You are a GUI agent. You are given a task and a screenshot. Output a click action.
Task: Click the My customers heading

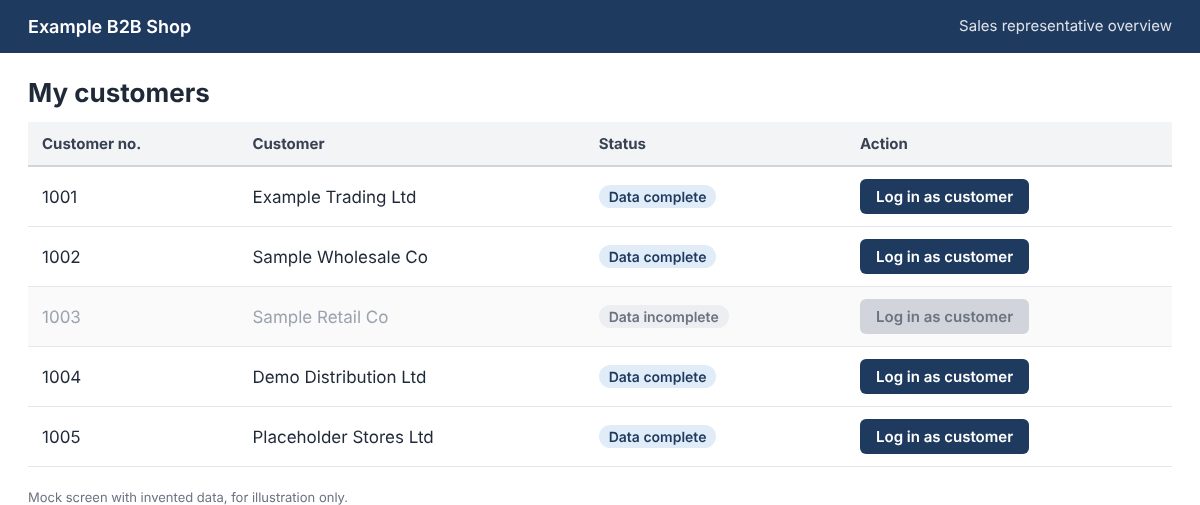click(x=119, y=93)
